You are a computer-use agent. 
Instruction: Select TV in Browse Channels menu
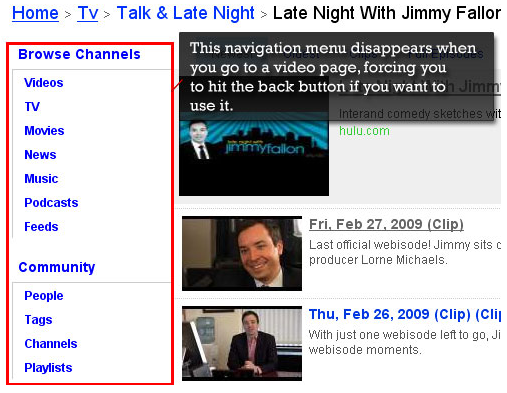click(32, 107)
